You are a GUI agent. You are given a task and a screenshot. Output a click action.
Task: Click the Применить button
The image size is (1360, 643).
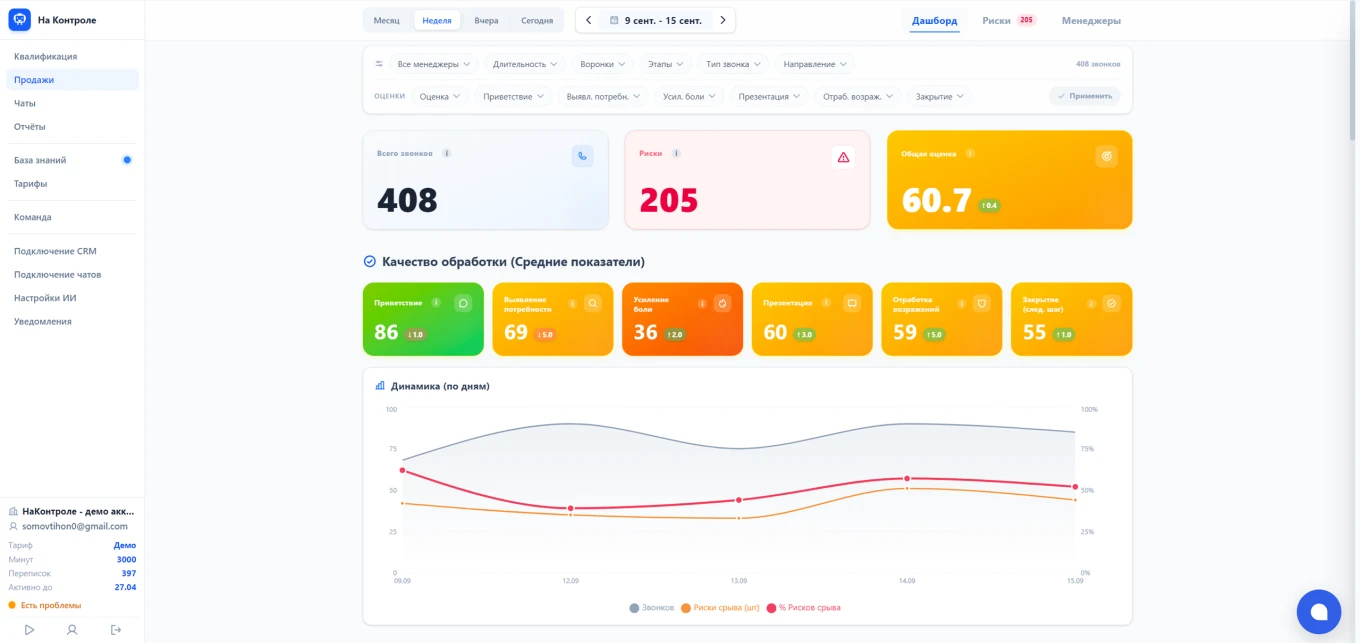(1085, 96)
